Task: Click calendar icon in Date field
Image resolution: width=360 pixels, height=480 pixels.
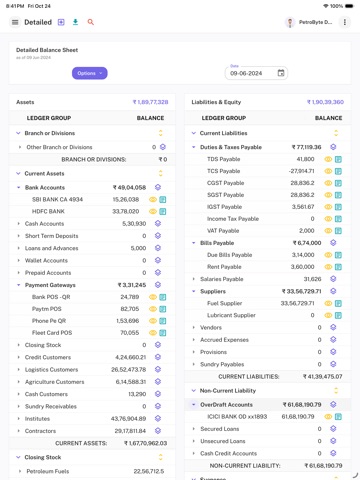Action: [281, 73]
